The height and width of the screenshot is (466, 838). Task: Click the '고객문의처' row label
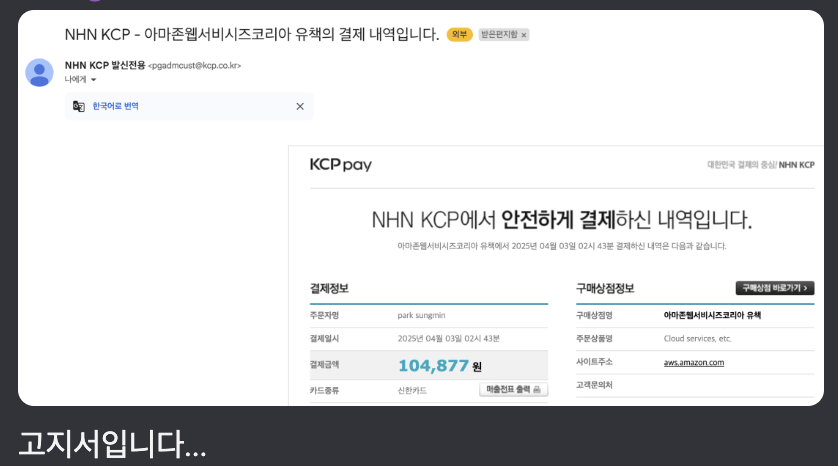pos(594,385)
